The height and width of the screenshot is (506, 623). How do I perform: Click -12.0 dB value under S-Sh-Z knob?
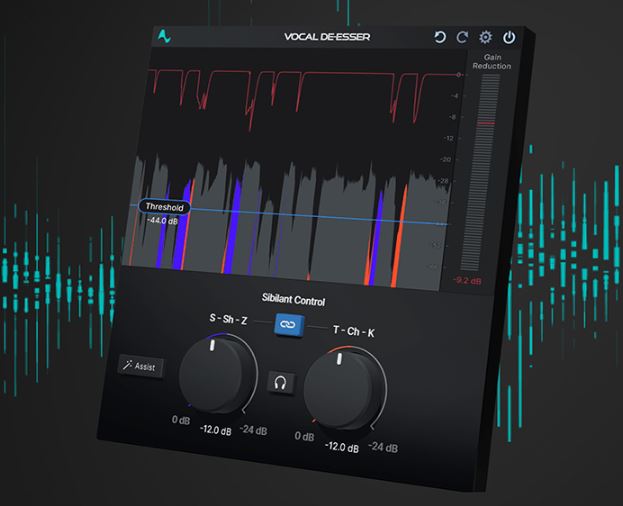217,429
